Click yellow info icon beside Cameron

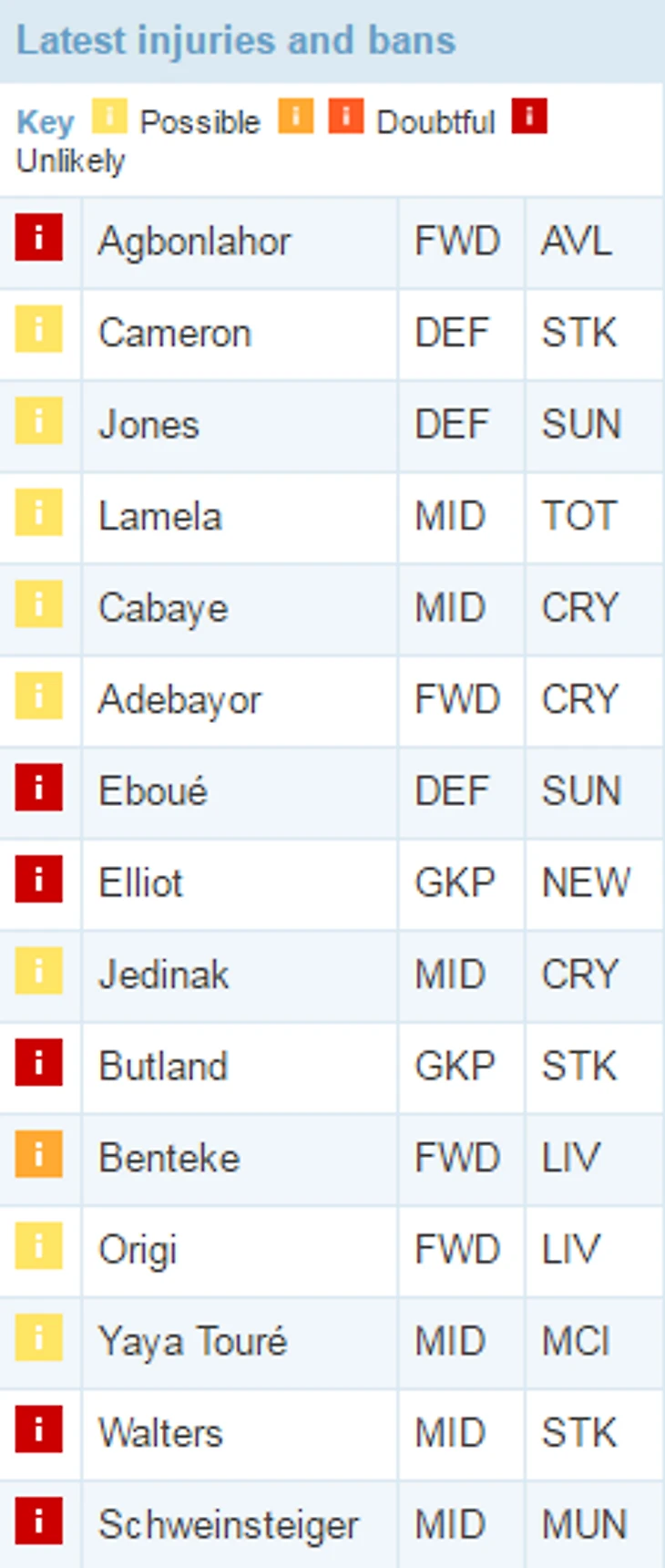click(x=38, y=329)
